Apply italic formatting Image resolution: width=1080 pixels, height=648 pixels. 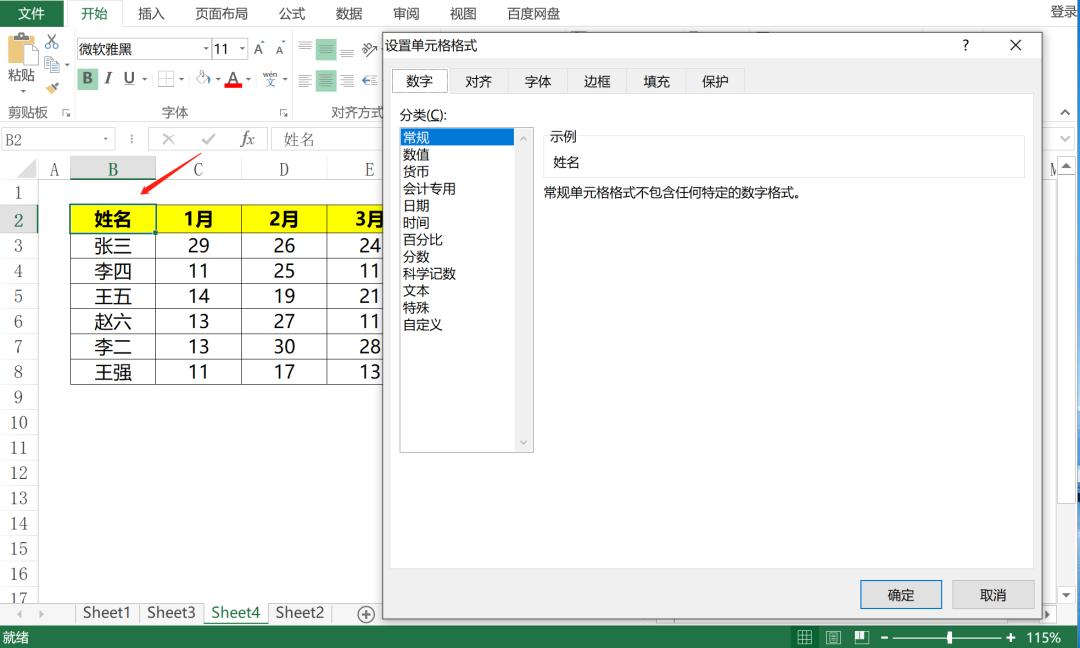[107, 78]
